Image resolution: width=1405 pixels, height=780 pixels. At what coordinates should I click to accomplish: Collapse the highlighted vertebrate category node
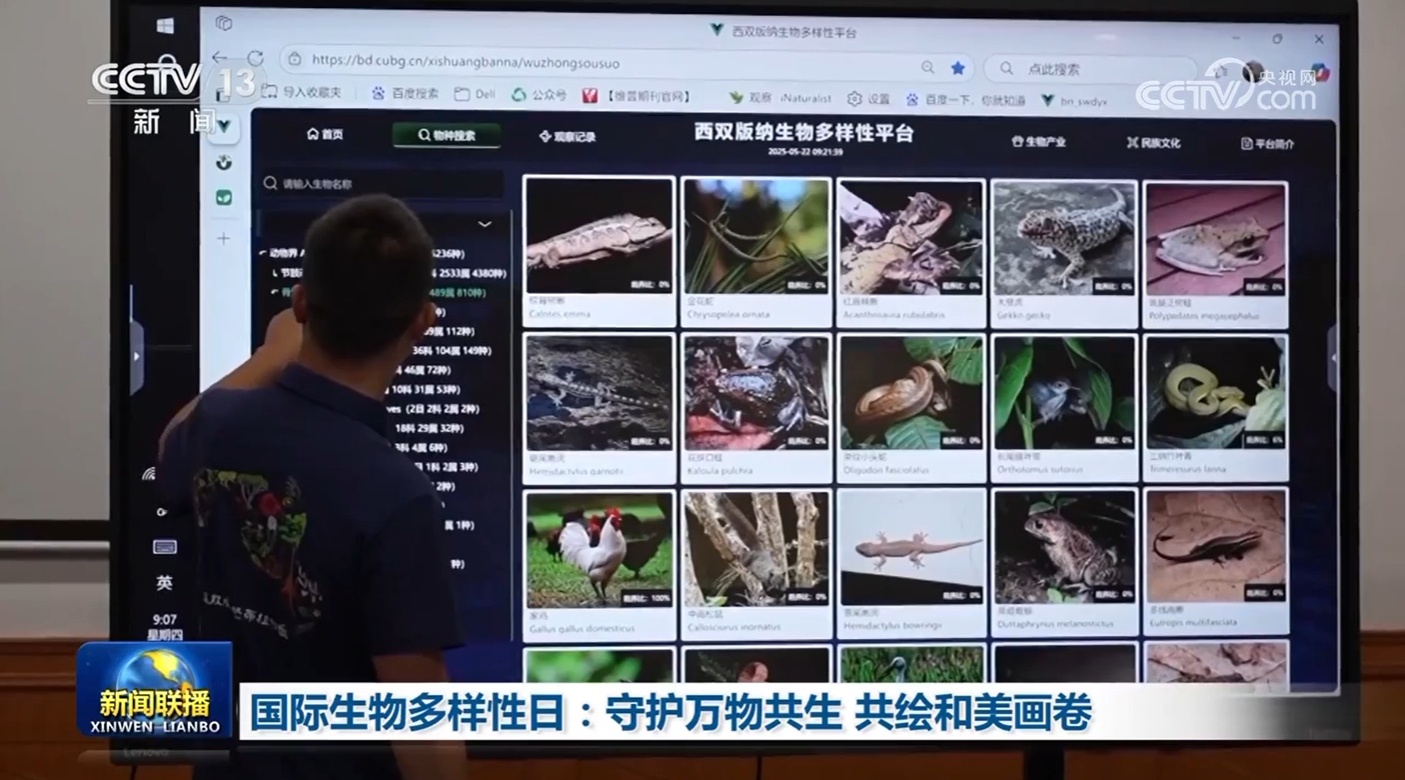coord(274,289)
